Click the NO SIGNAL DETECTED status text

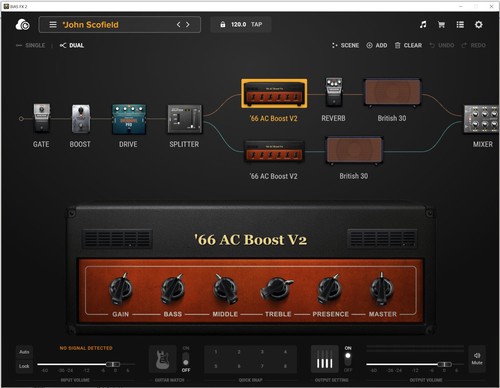click(x=86, y=348)
